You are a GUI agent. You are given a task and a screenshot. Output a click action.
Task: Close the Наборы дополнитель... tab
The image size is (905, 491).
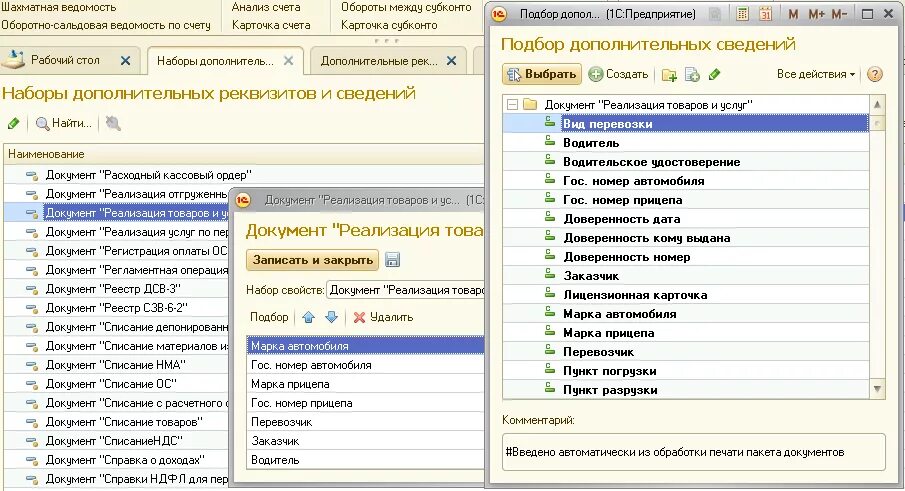pyautogui.click(x=289, y=61)
